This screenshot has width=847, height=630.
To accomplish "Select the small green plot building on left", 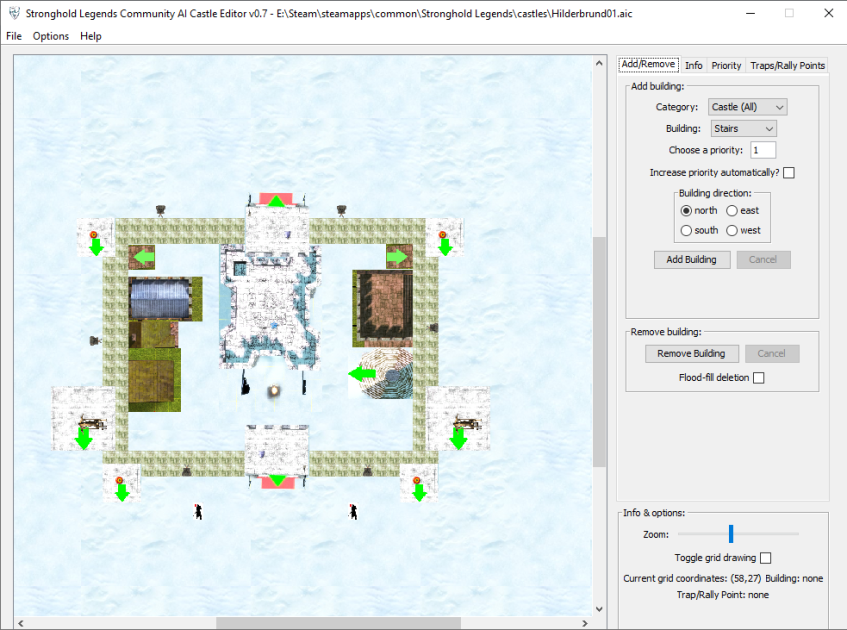I will pos(153,334).
